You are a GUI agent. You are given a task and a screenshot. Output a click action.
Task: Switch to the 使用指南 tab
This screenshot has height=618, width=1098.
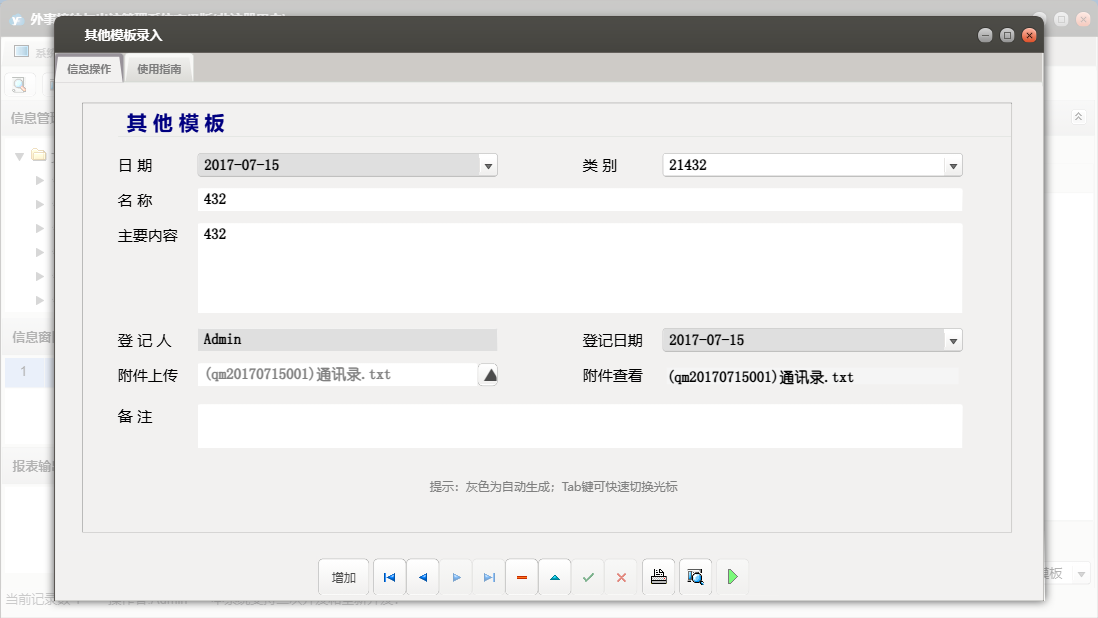pos(159,68)
